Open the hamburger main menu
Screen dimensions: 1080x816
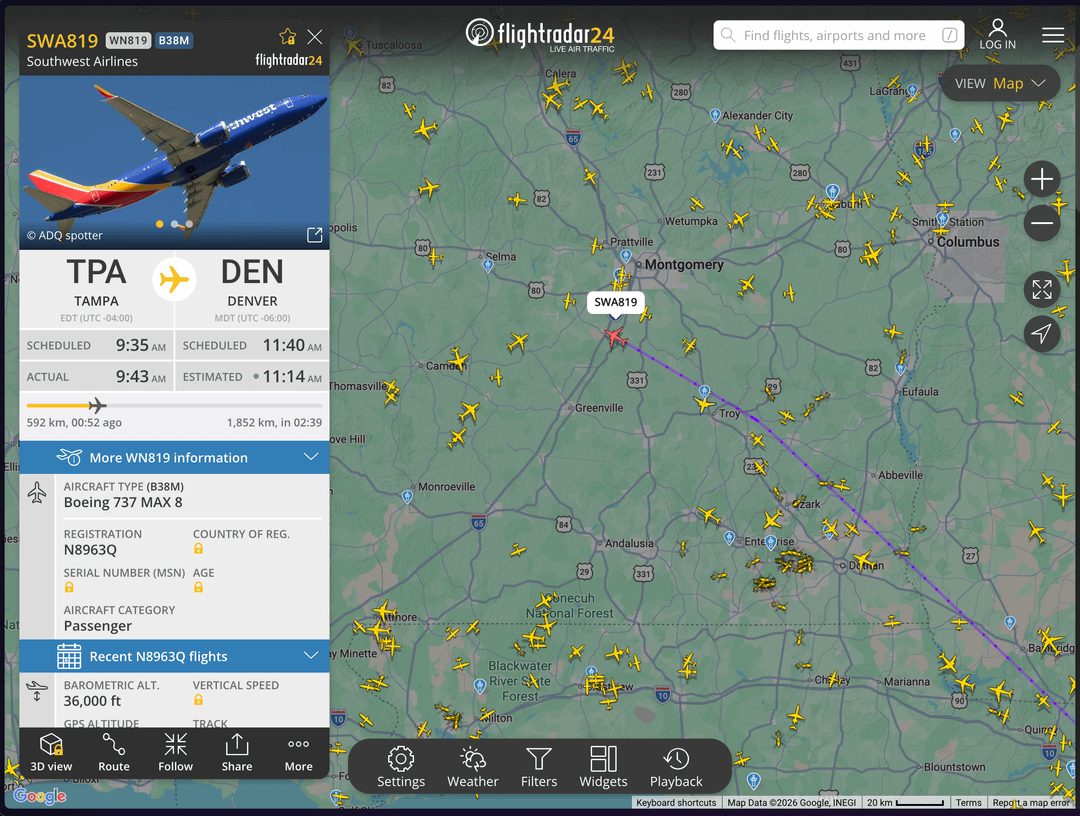click(x=1052, y=35)
